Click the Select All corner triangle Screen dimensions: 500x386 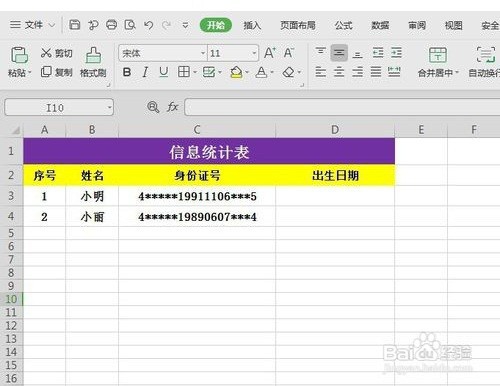pos(15,130)
